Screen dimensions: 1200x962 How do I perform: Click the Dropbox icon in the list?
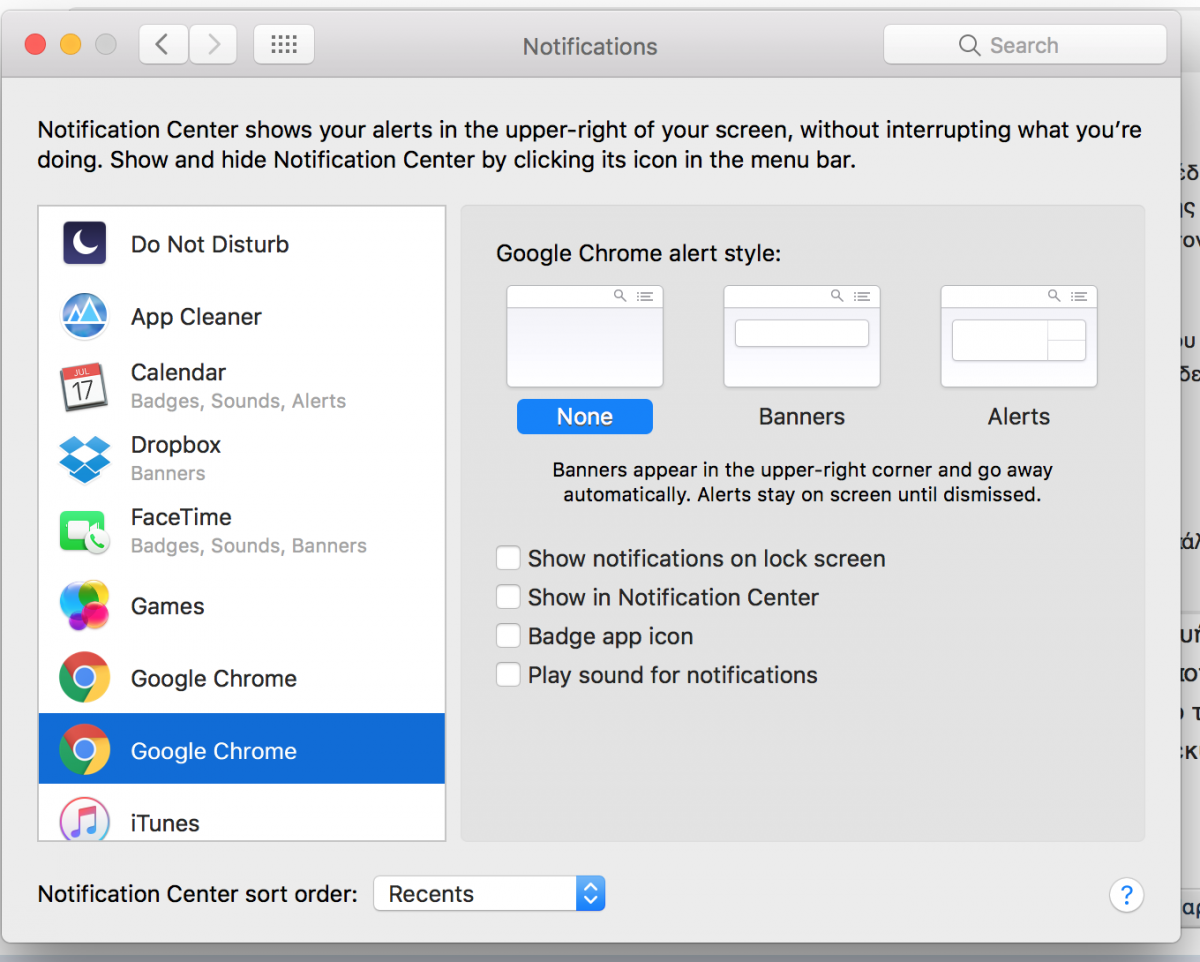pos(84,459)
